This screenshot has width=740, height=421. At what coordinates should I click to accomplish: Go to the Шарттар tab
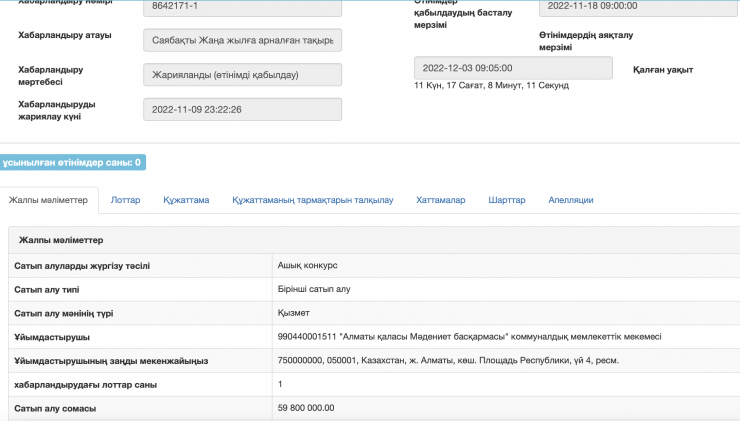pos(507,200)
